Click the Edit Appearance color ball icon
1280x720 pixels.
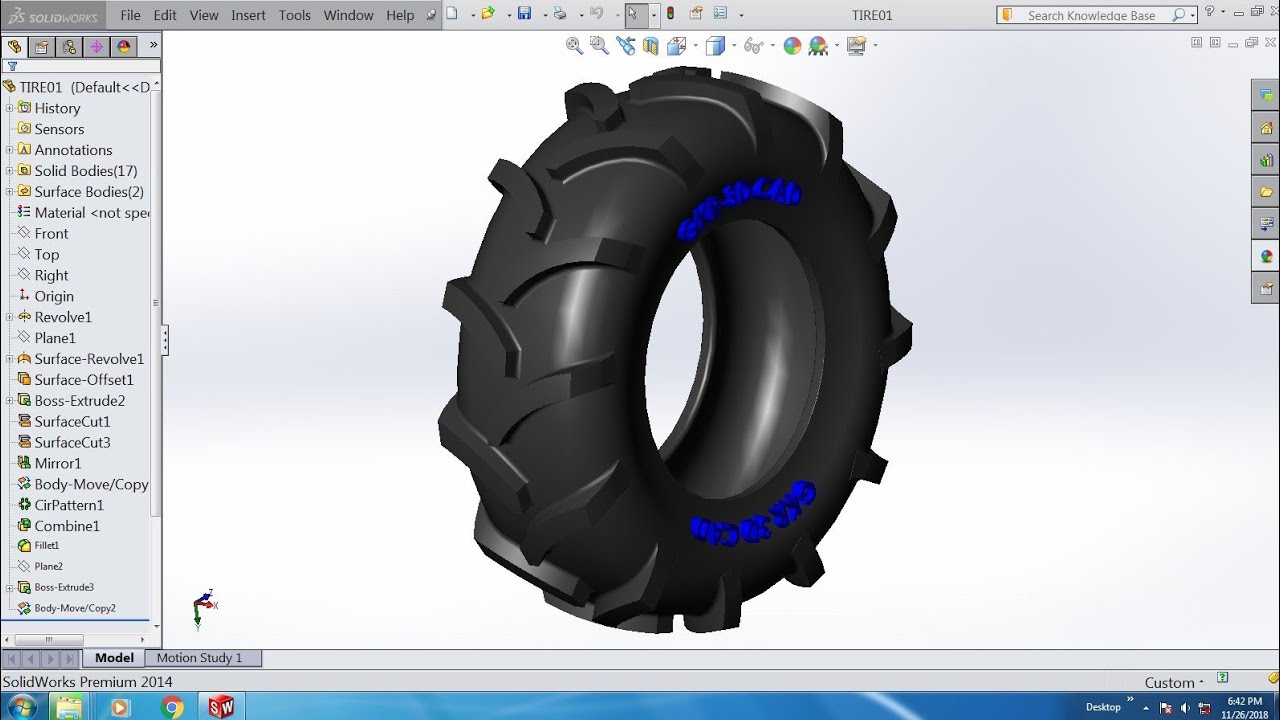(792, 45)
